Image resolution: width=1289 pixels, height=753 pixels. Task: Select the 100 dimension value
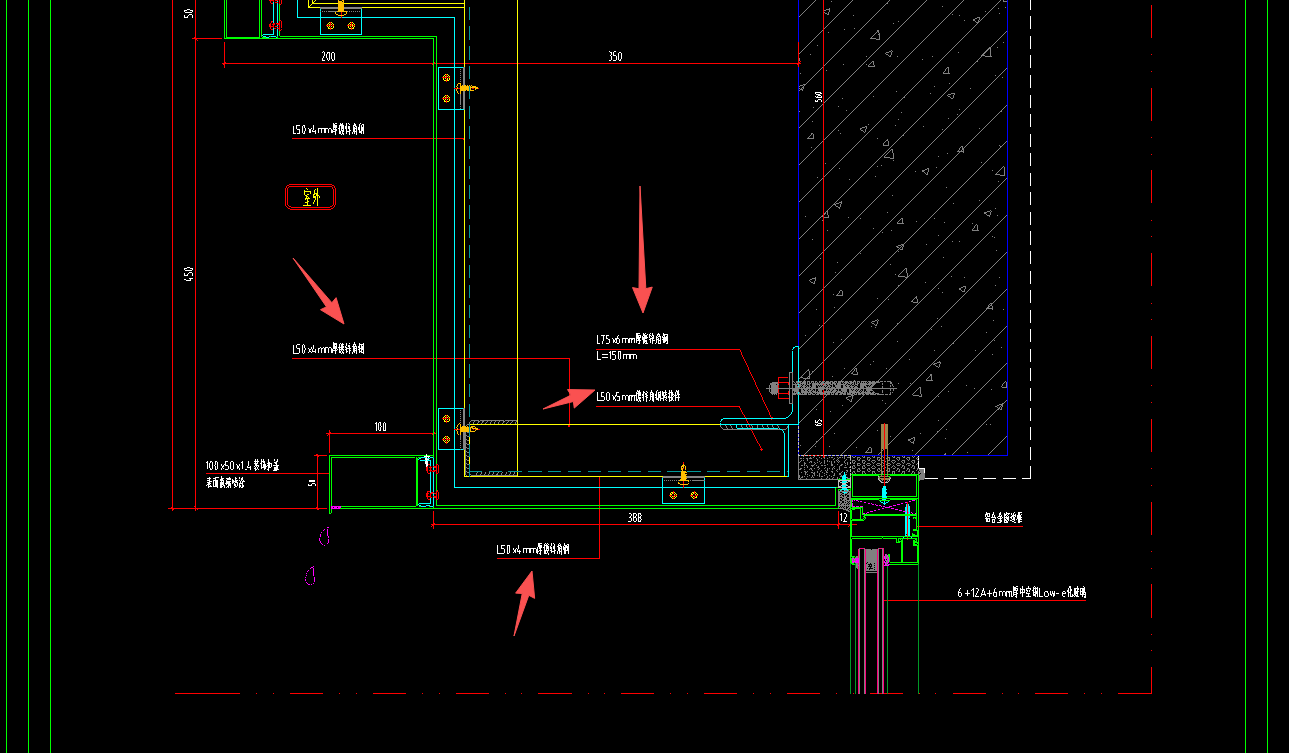[x=380, y=427]
